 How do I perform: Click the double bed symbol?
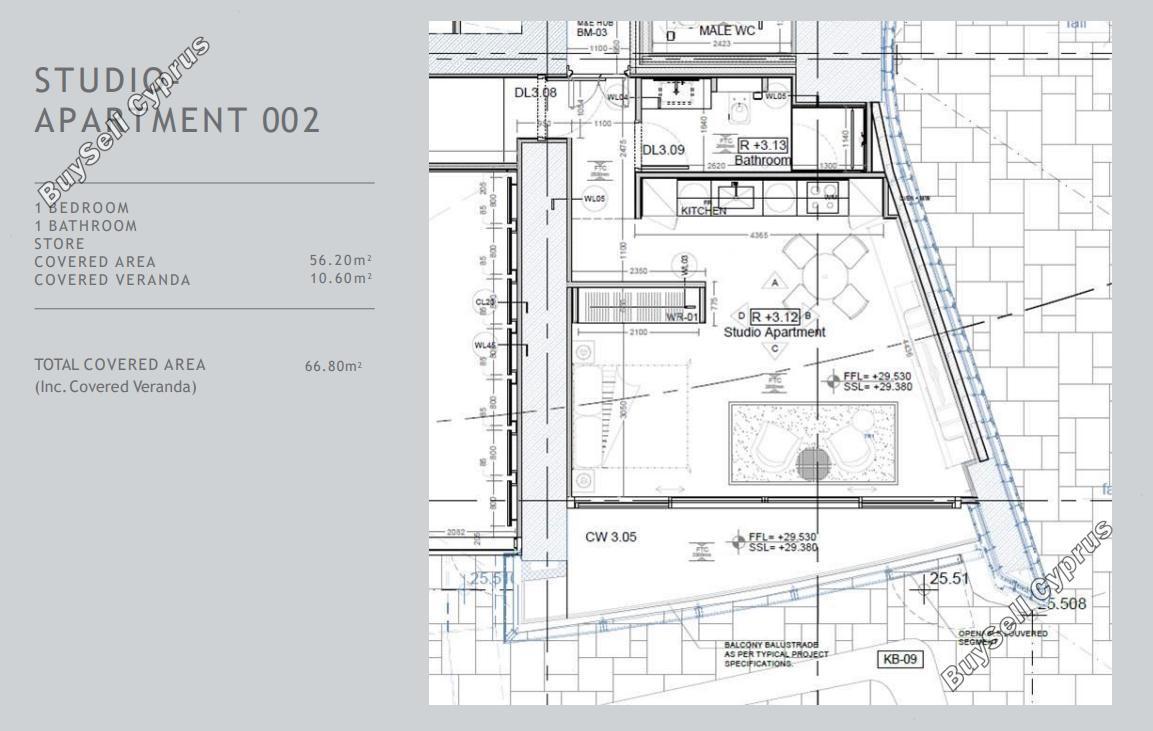631,416
